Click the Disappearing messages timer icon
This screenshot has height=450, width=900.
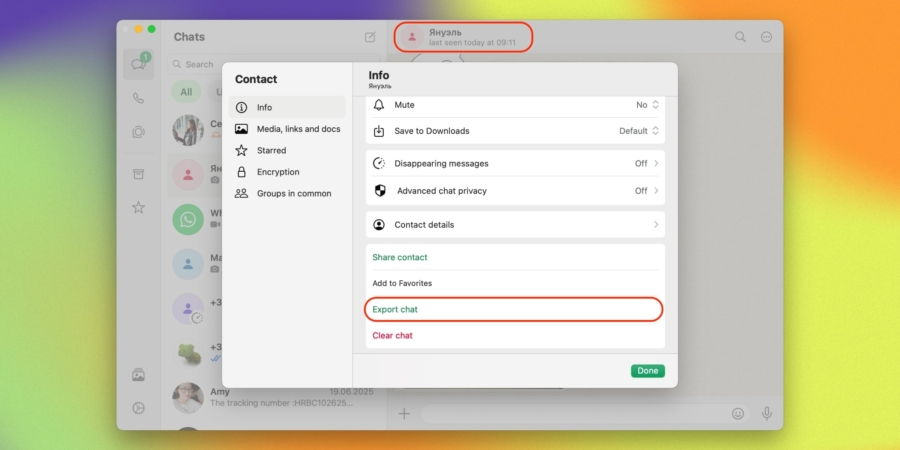click(x=379, y=164)
